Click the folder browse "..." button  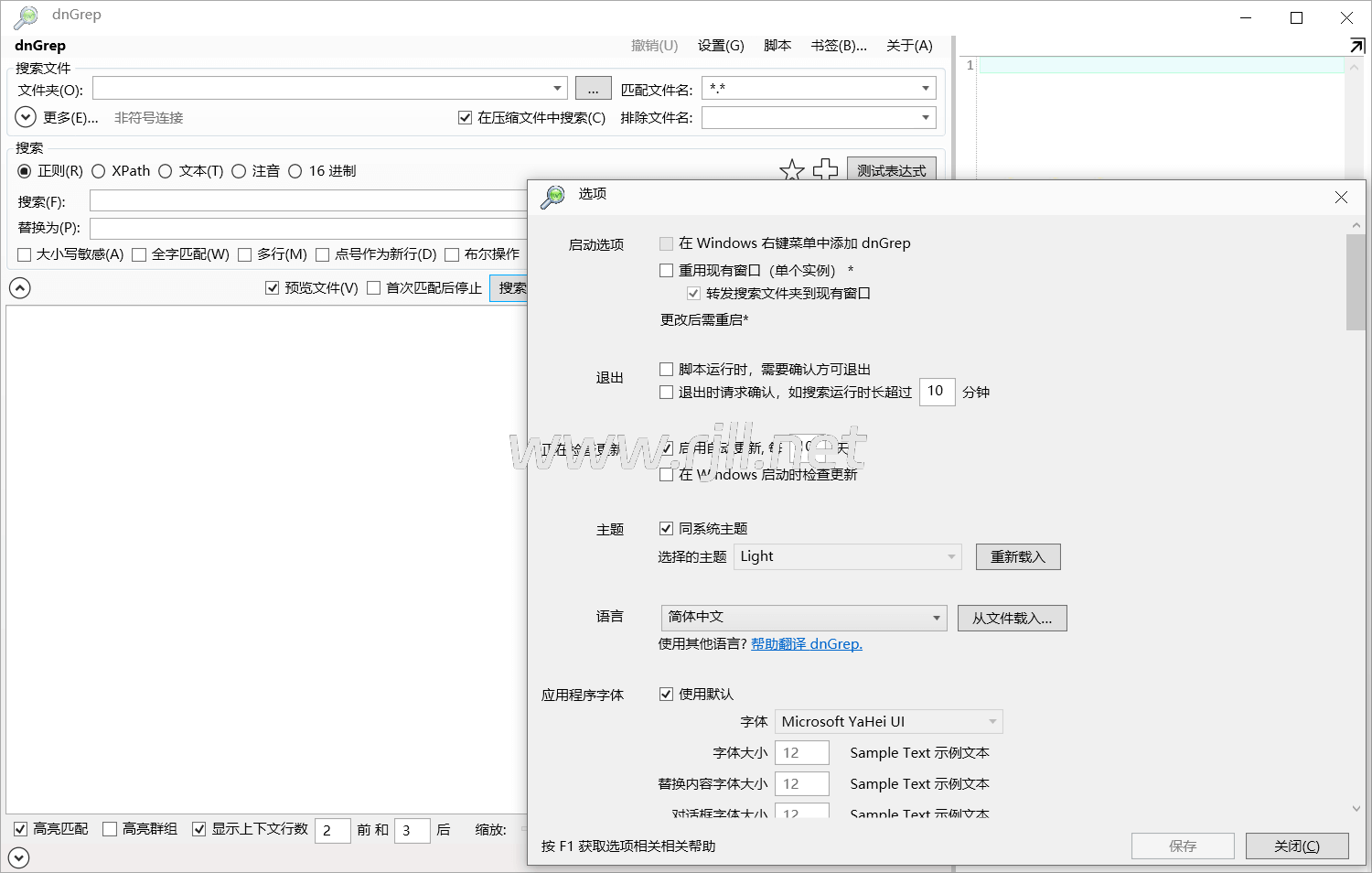(593, 89)
